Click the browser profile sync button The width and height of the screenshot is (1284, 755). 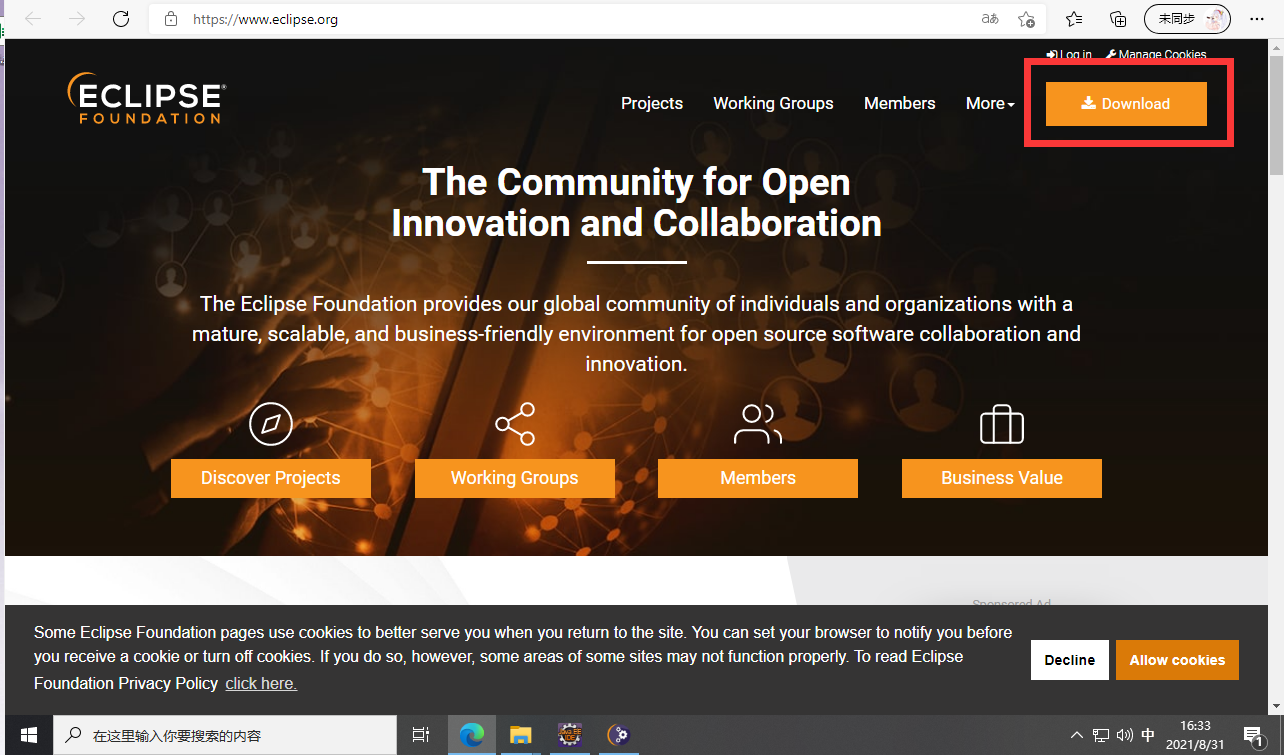coord(1187,18)
